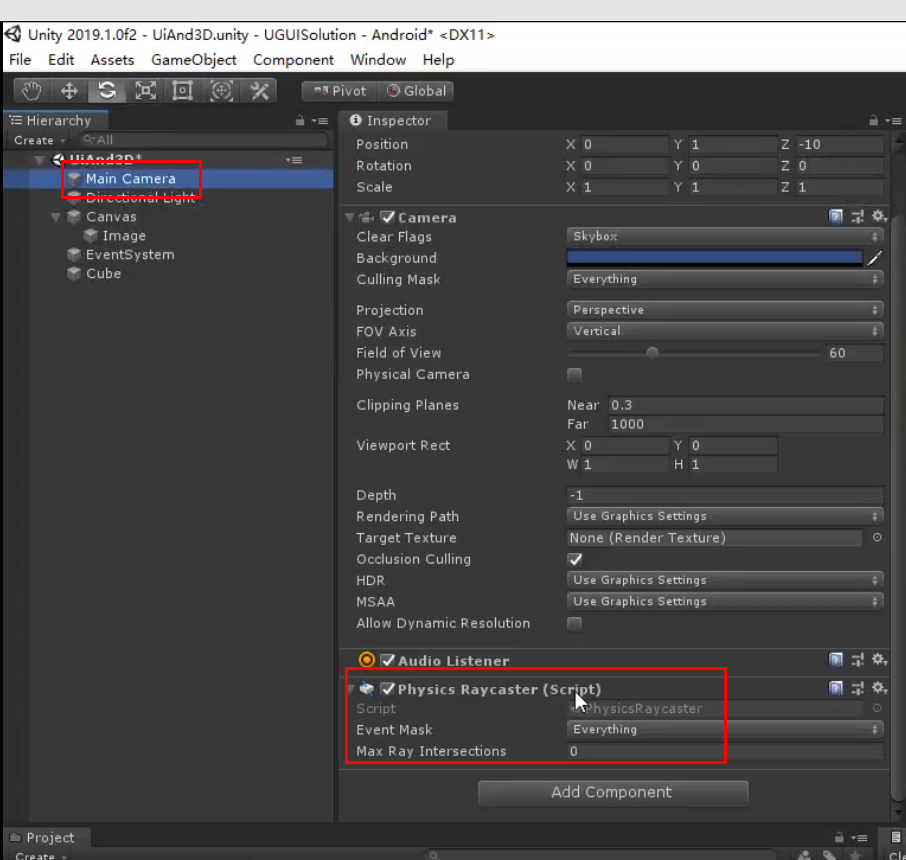Lock the Project panel
The image size is (906, 860).
839,837
